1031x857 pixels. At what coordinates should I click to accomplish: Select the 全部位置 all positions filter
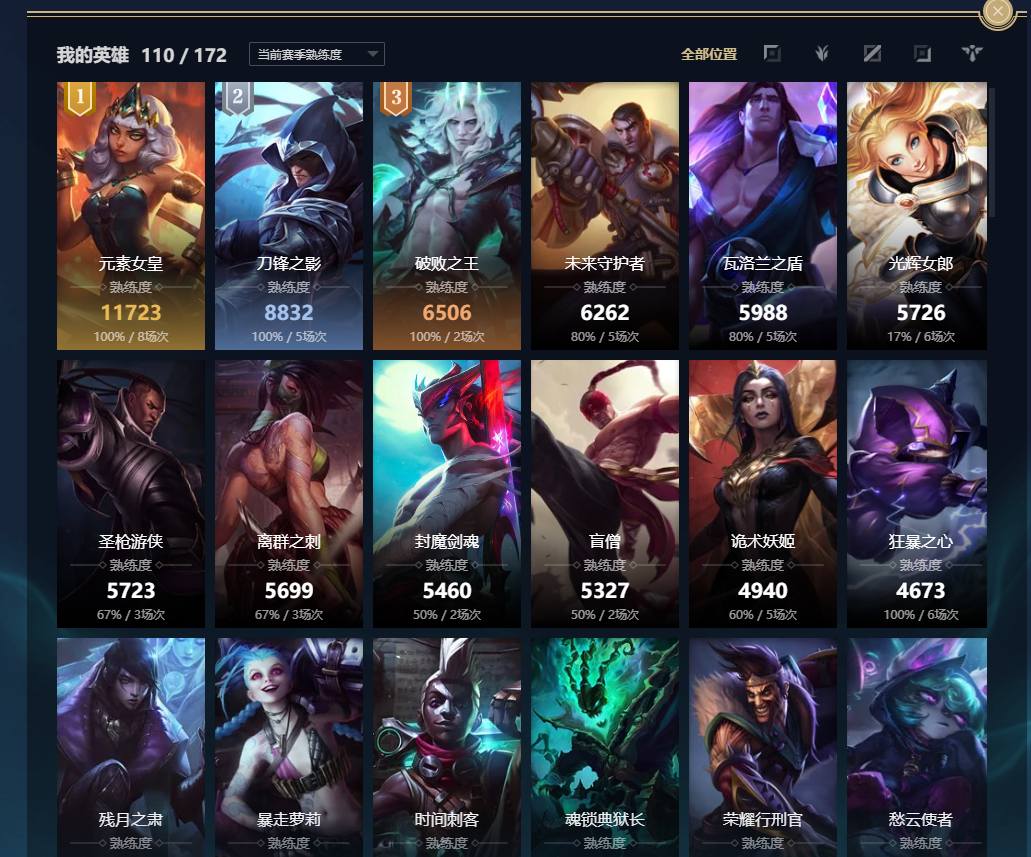(x=709, y=54)
